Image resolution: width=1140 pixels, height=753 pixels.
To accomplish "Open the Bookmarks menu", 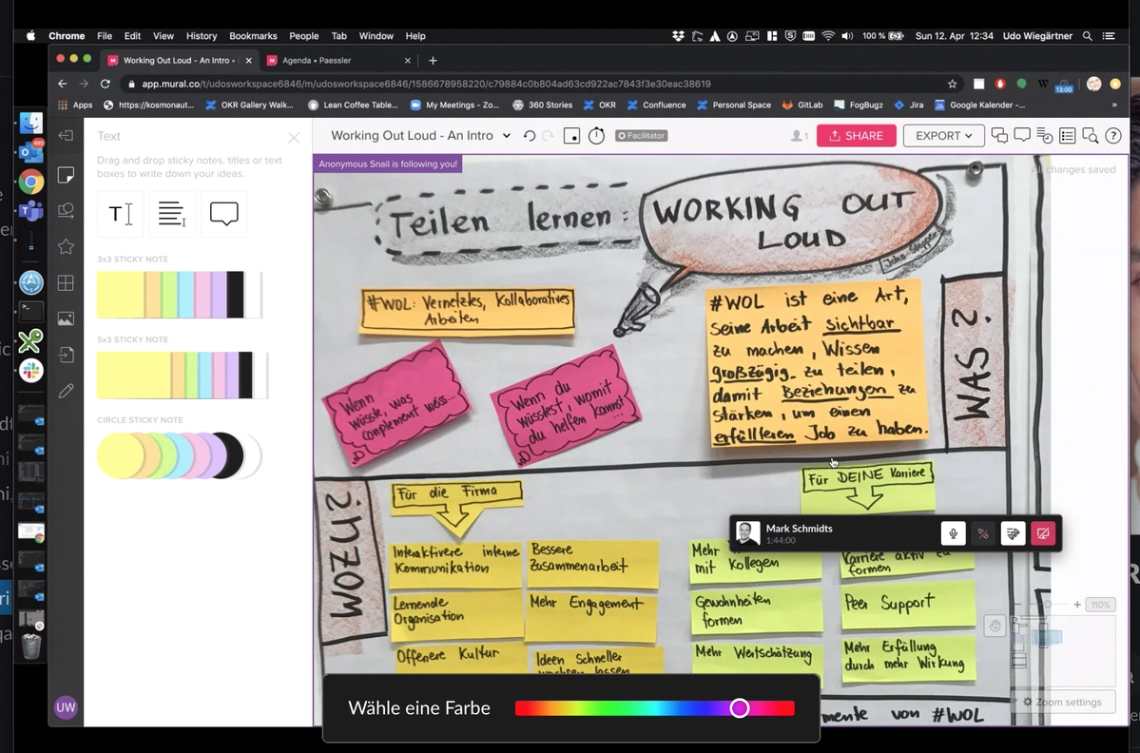I will tap(253, 36).
